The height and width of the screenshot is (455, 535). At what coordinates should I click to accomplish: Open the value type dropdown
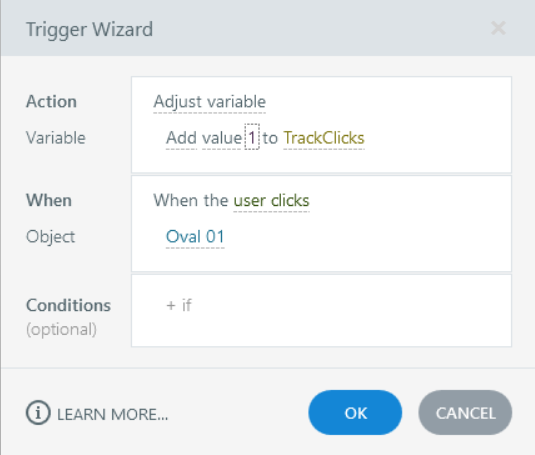(222, 138)
